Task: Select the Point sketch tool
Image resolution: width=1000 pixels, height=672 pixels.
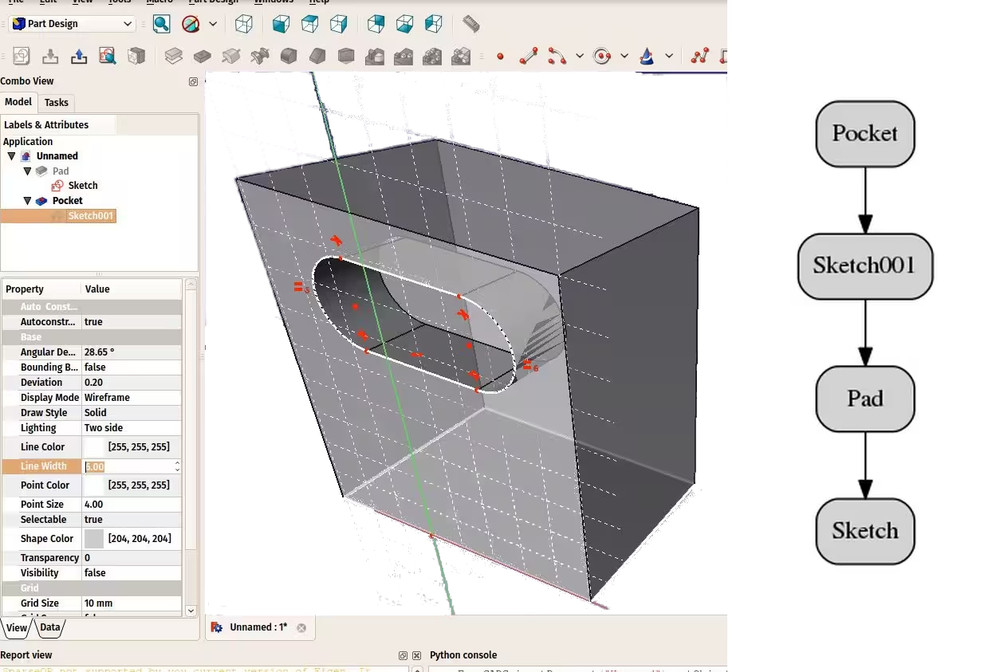Action: 499,57
